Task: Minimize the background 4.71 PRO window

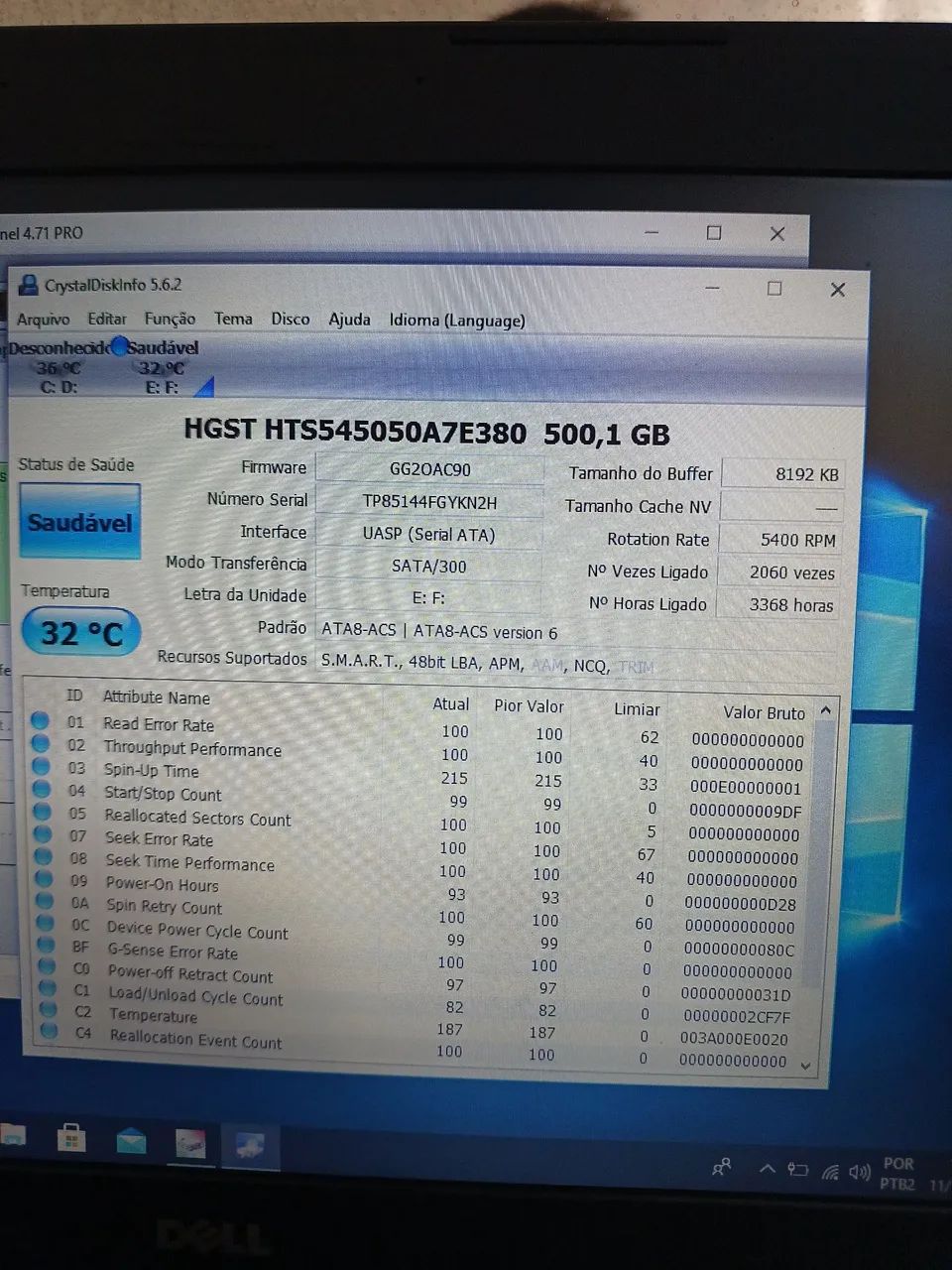Action: (x=652, y=232)
